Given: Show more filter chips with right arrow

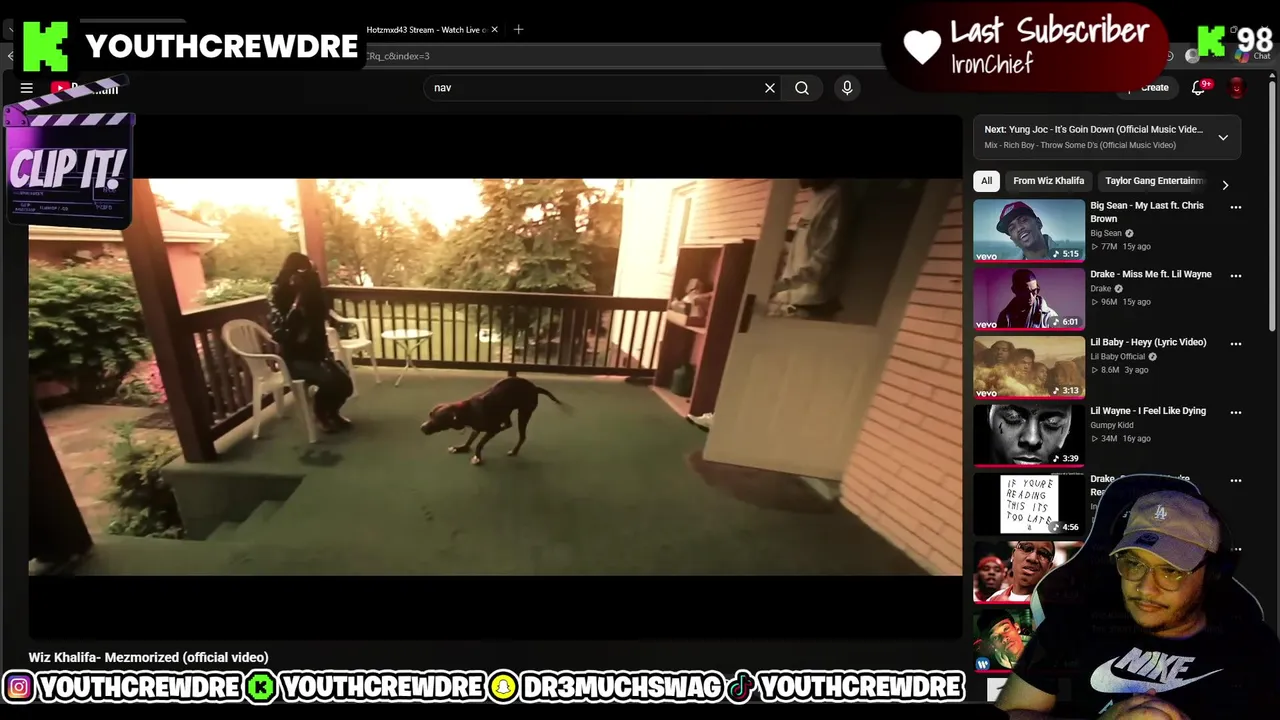Looking at the screenshot, I should [1225, 185].
